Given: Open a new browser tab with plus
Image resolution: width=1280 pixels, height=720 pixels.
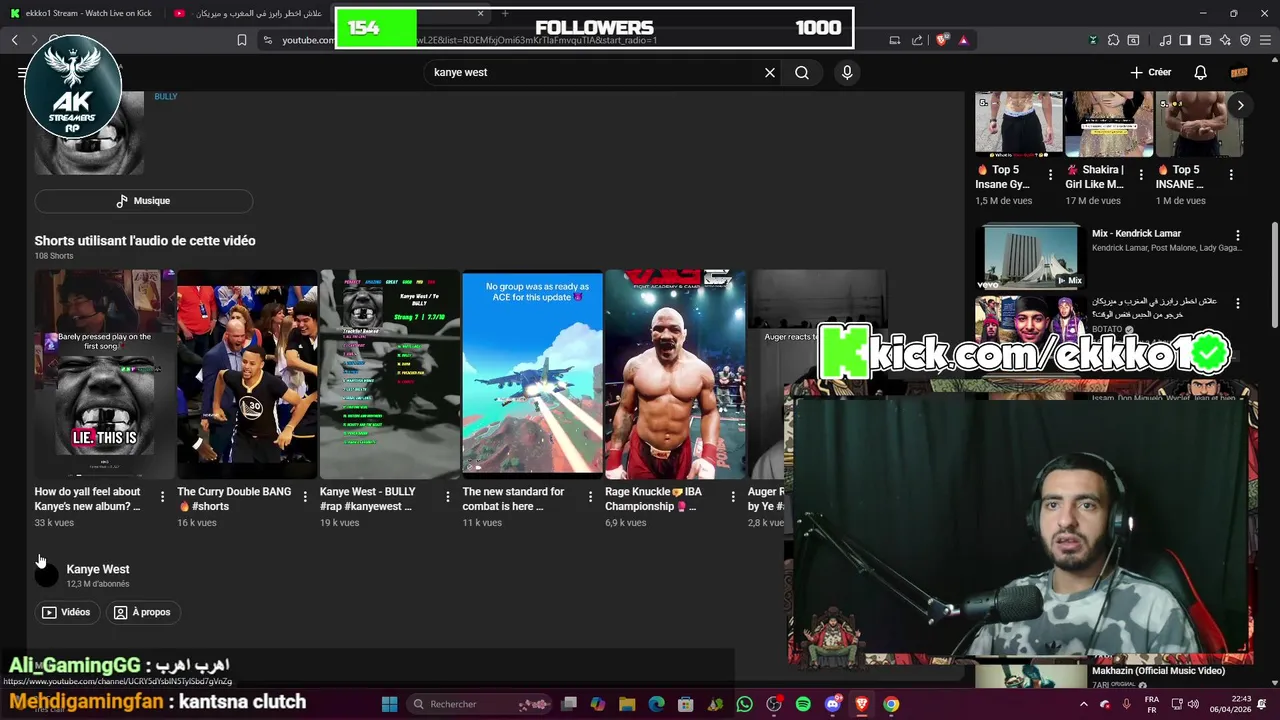Looking at the screenshot, I should [x=505, y=13].
